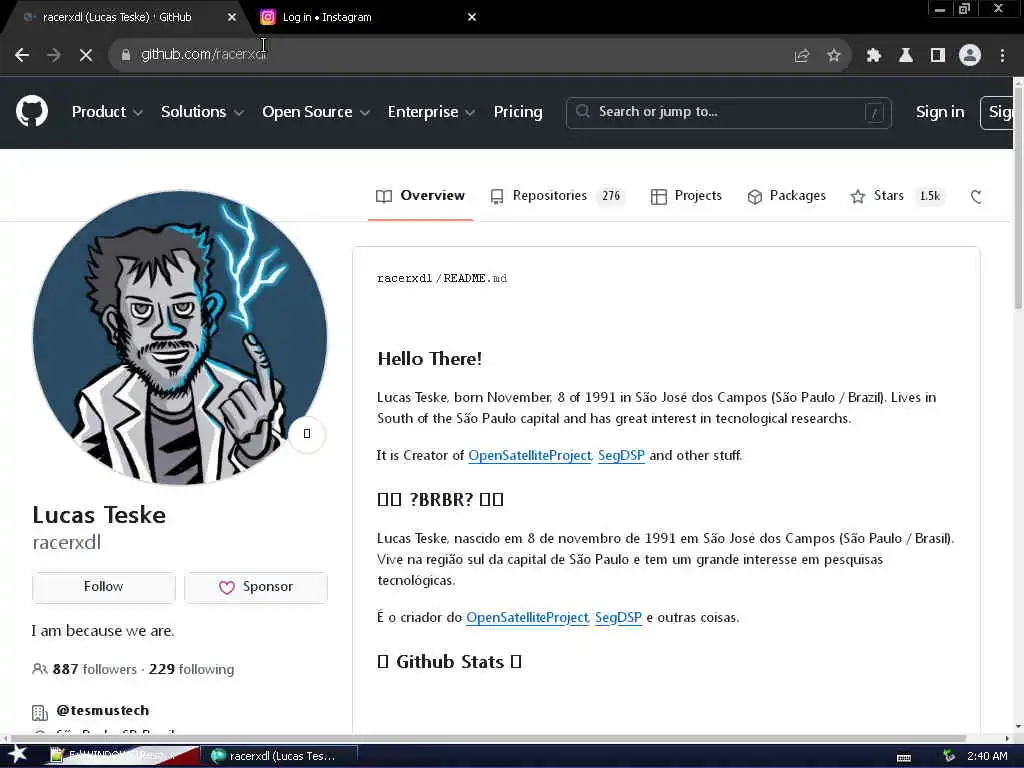
Task: Bookmark this page with the star icon
Action: 833,56
